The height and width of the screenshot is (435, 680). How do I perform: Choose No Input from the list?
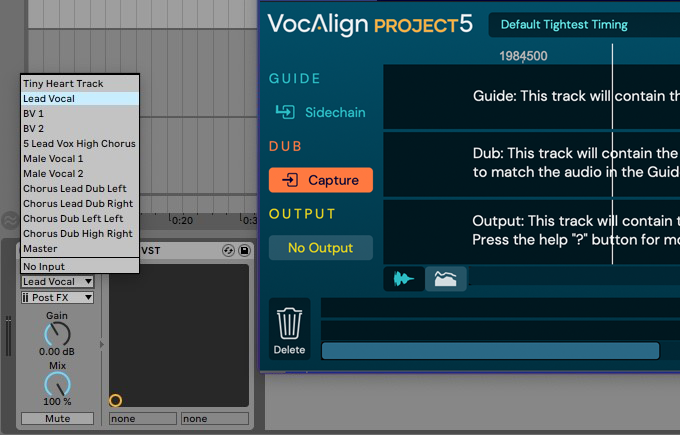click(x=43, y=266)
